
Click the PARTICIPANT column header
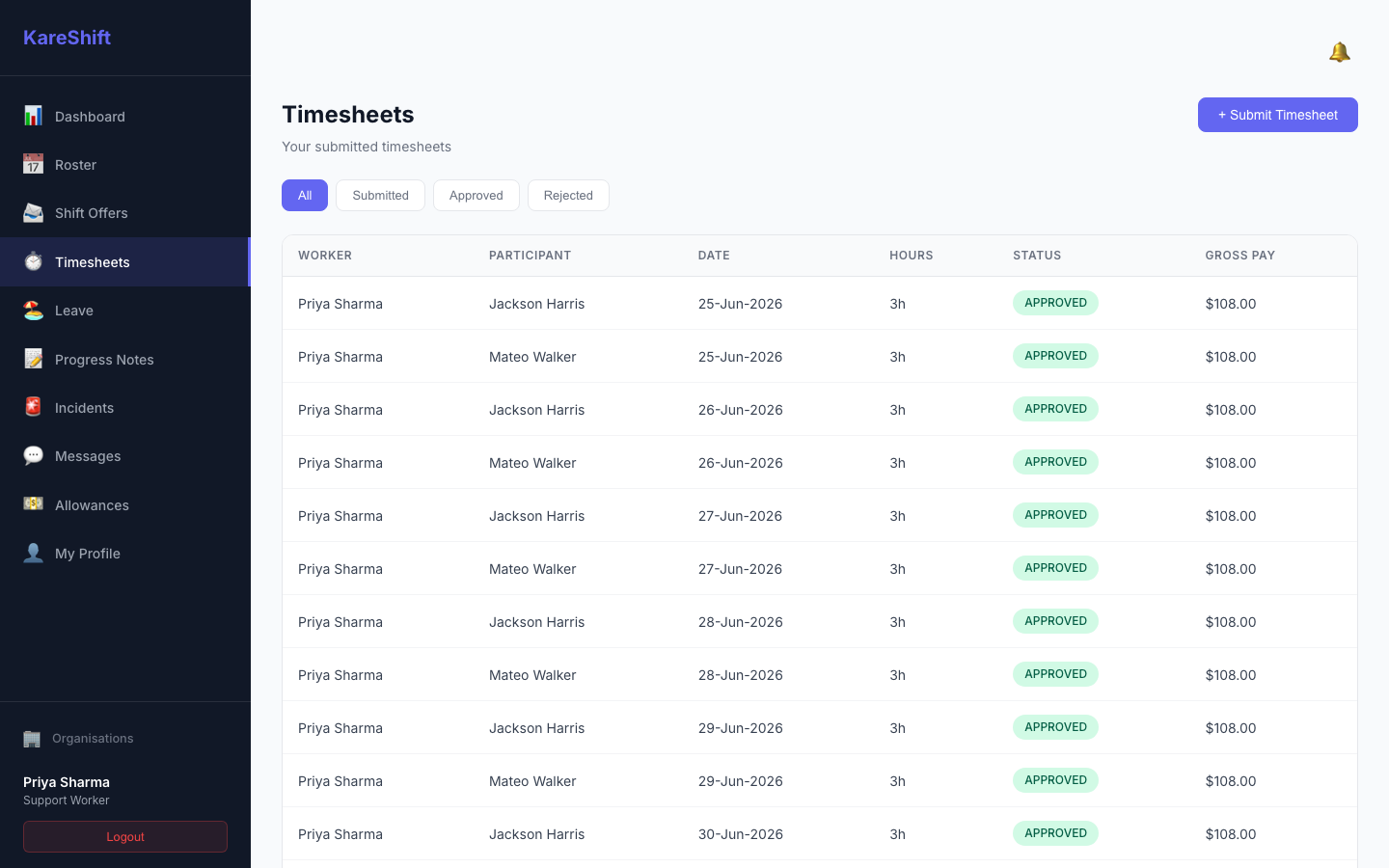530,256
